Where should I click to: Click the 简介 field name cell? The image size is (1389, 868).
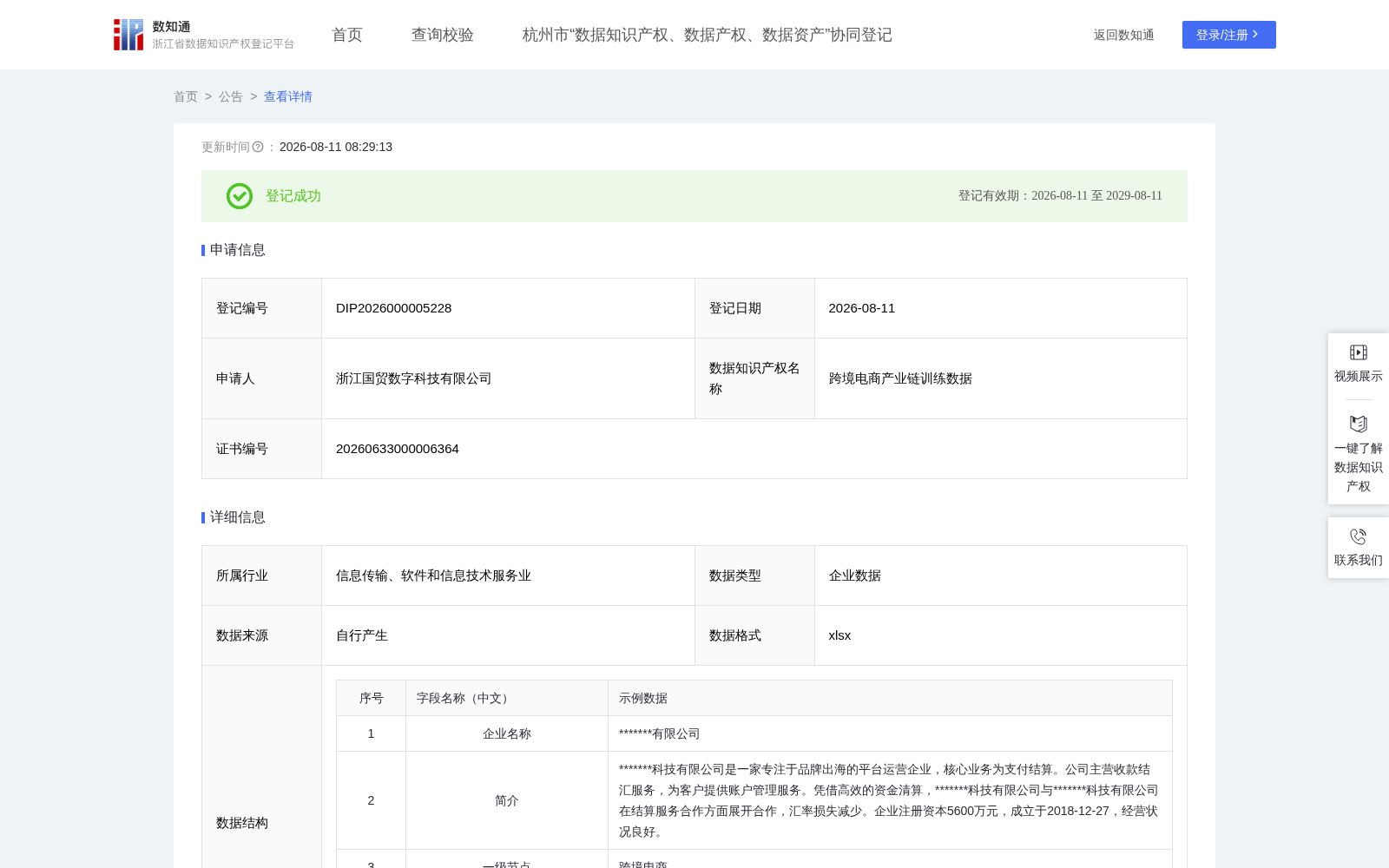pos(507,800)
